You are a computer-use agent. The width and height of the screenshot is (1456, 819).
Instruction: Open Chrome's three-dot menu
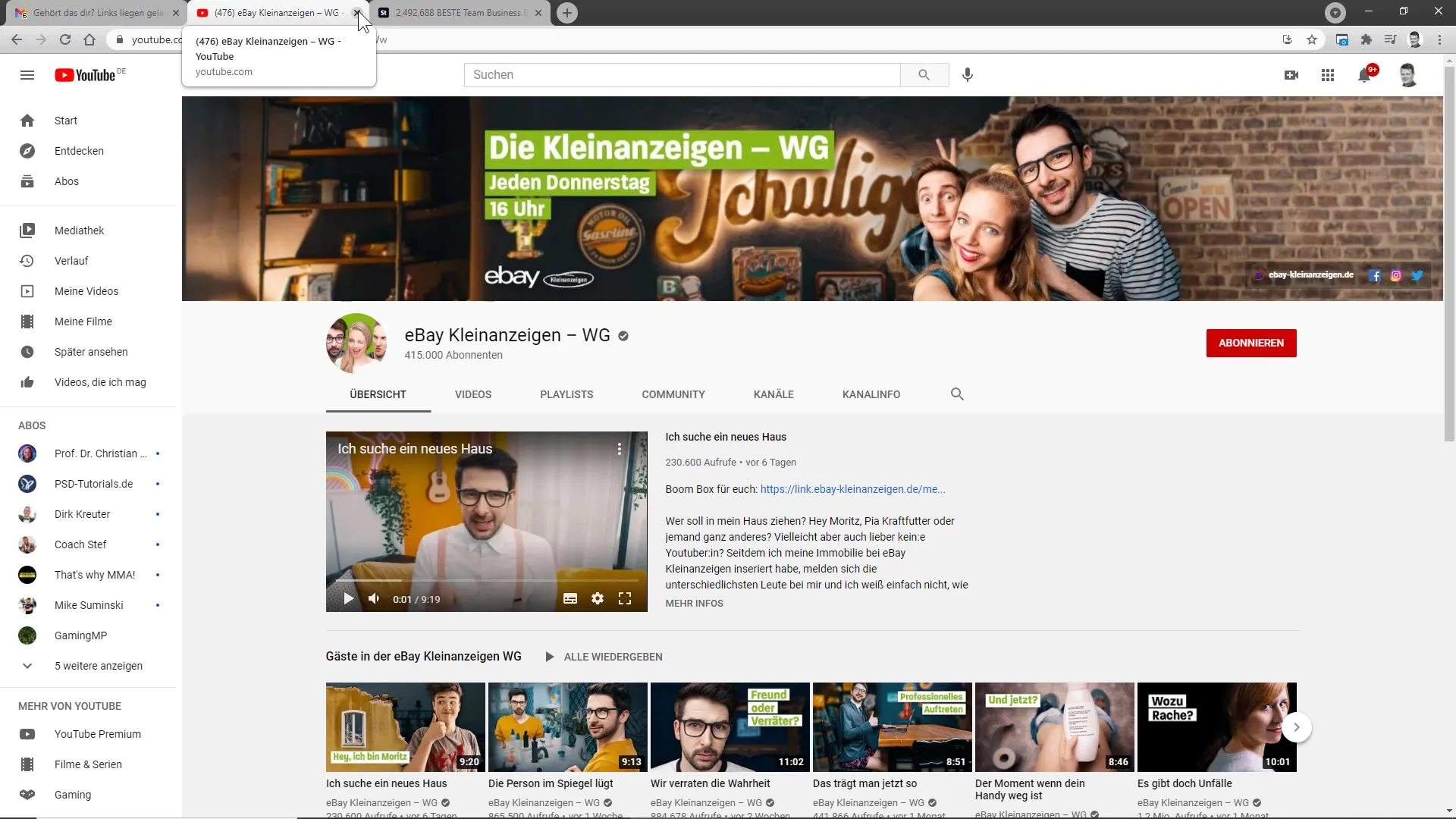pos(1439,39)
